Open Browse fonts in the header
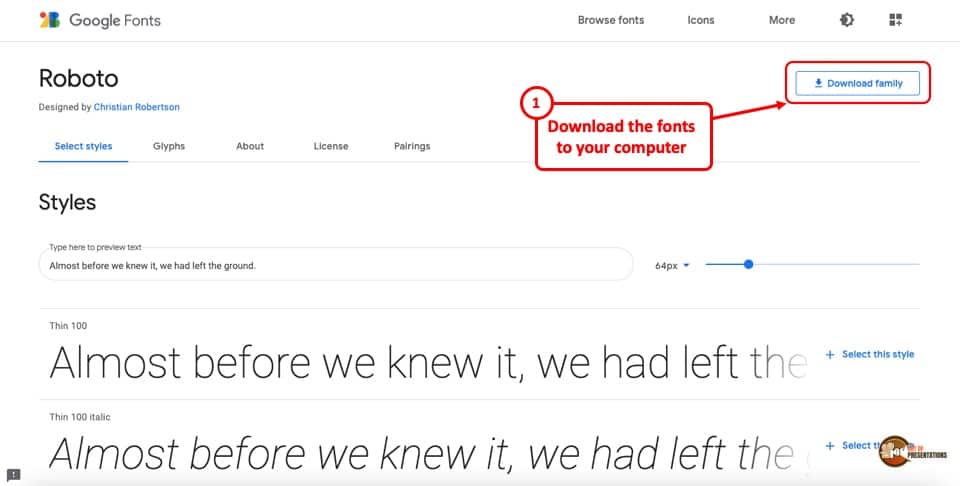Viewport: 960px width, 486px height. 610,20
